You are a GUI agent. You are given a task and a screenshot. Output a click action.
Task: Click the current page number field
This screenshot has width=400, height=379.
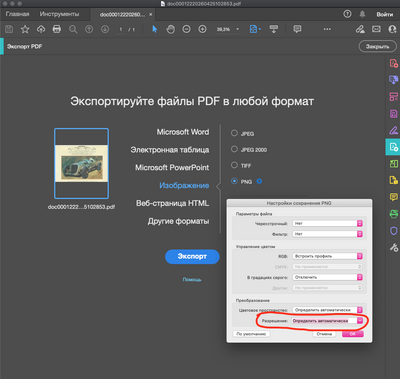[x=121, y=29]
